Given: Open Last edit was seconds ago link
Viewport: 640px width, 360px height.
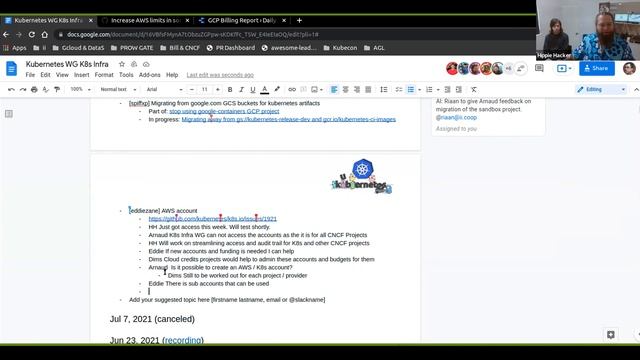Looking at the screenshot, I should [x=220, y=75].
